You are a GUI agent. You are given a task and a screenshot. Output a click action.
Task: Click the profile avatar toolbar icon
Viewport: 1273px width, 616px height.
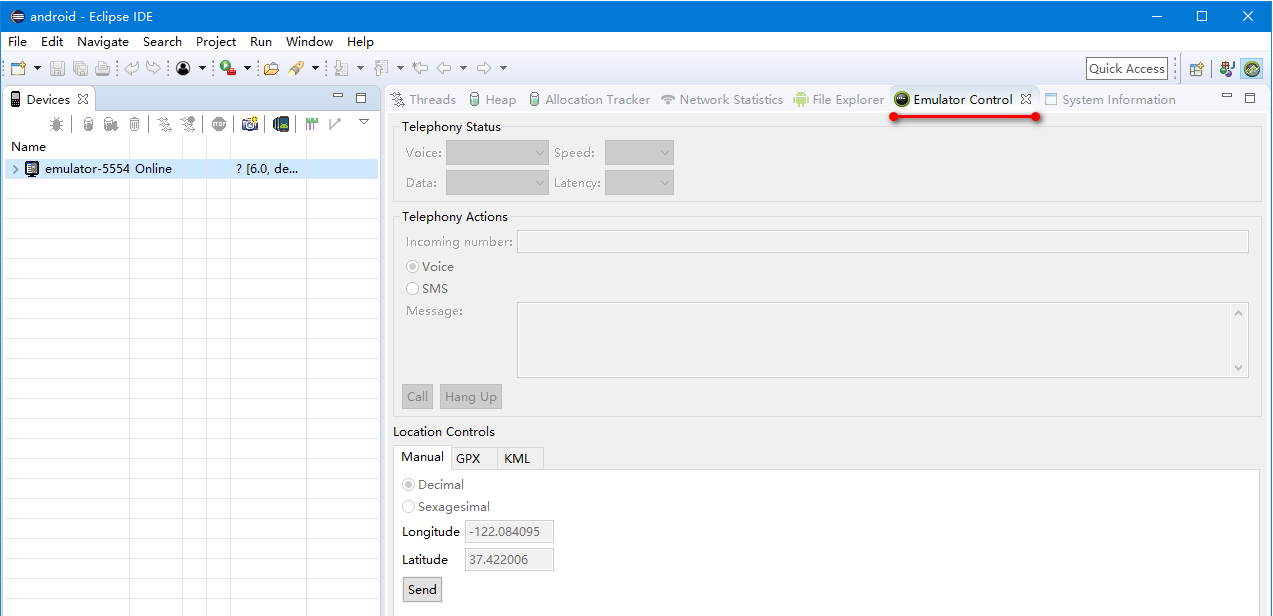pyautogui.click(x=183, y=68)
